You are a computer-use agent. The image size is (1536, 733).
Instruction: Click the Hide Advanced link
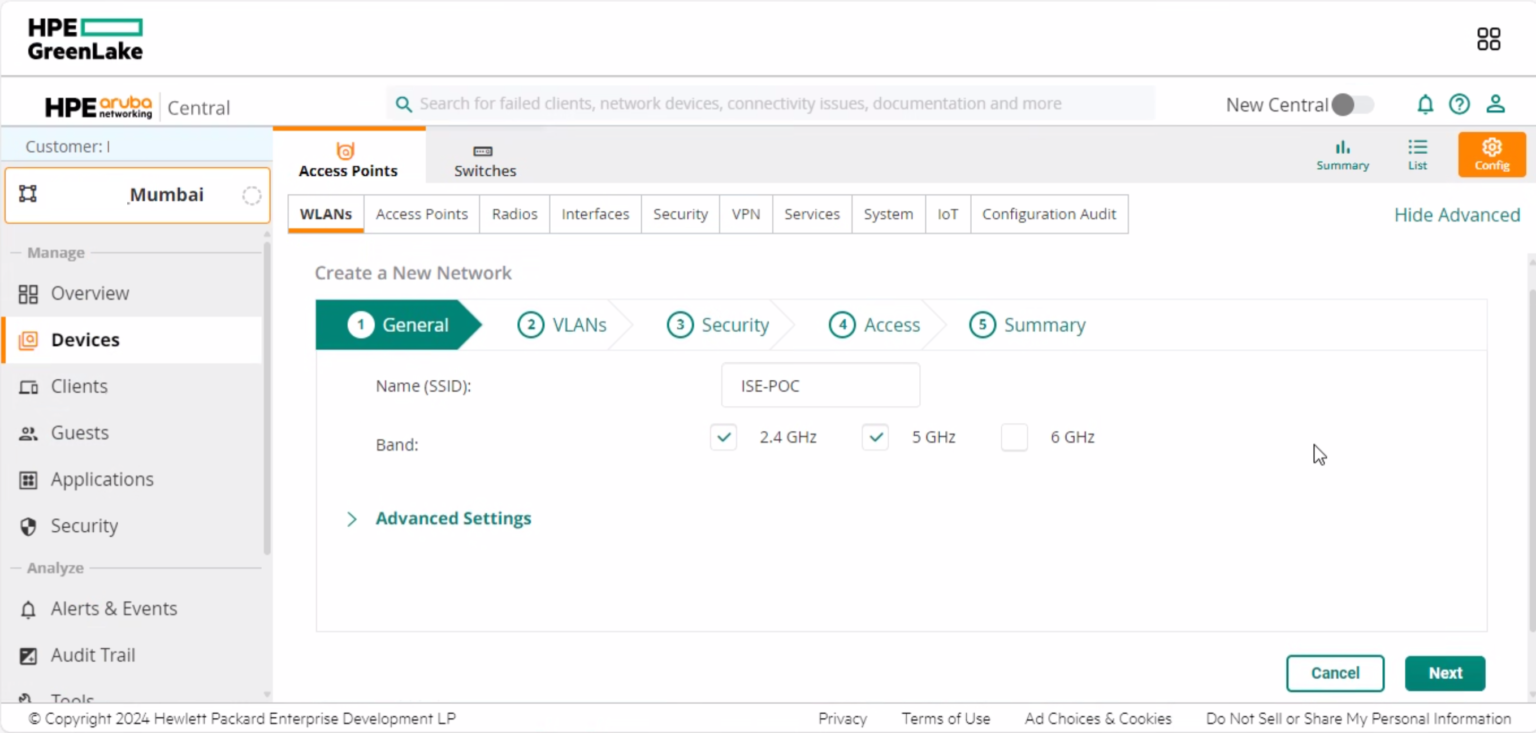[x=1457, y=214]
